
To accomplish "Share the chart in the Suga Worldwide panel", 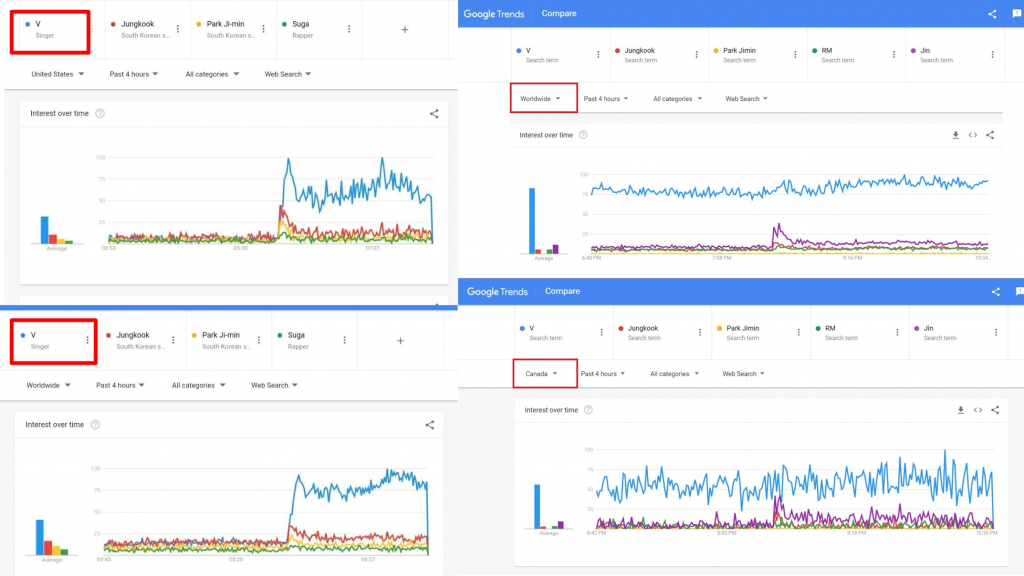I will (x=430, y=425).
